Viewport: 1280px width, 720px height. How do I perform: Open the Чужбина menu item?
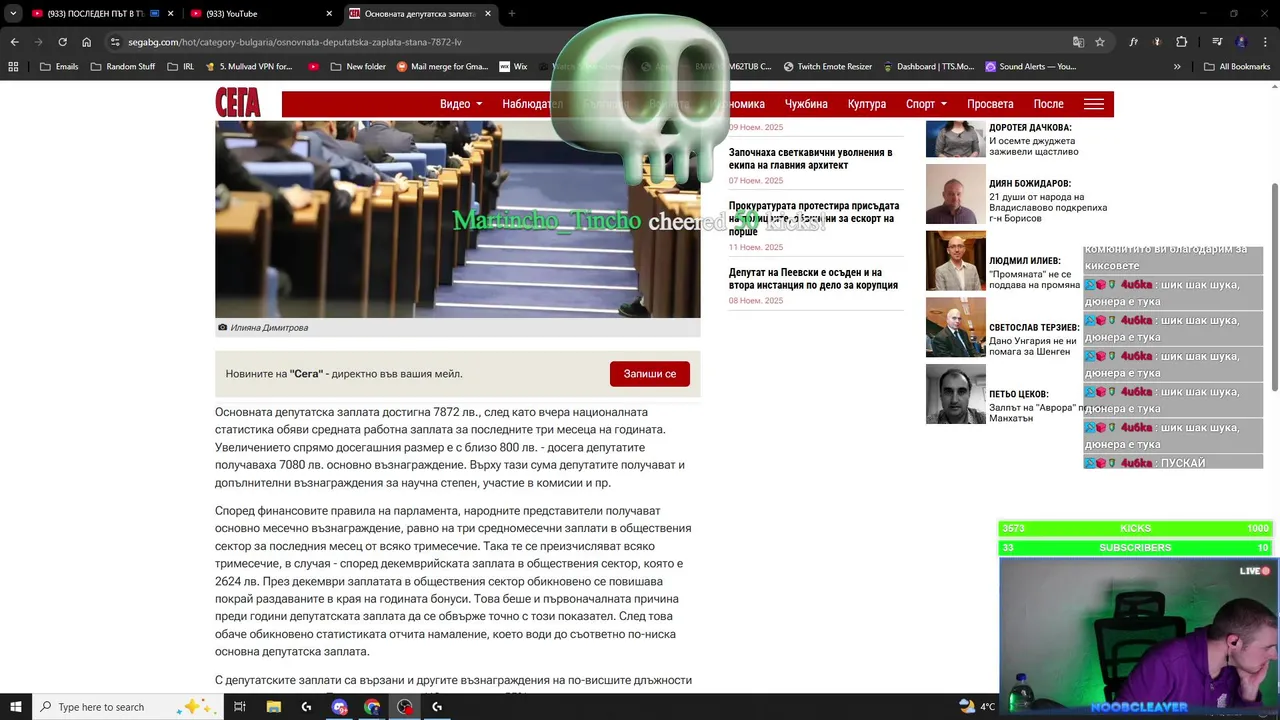coord(806,104)
